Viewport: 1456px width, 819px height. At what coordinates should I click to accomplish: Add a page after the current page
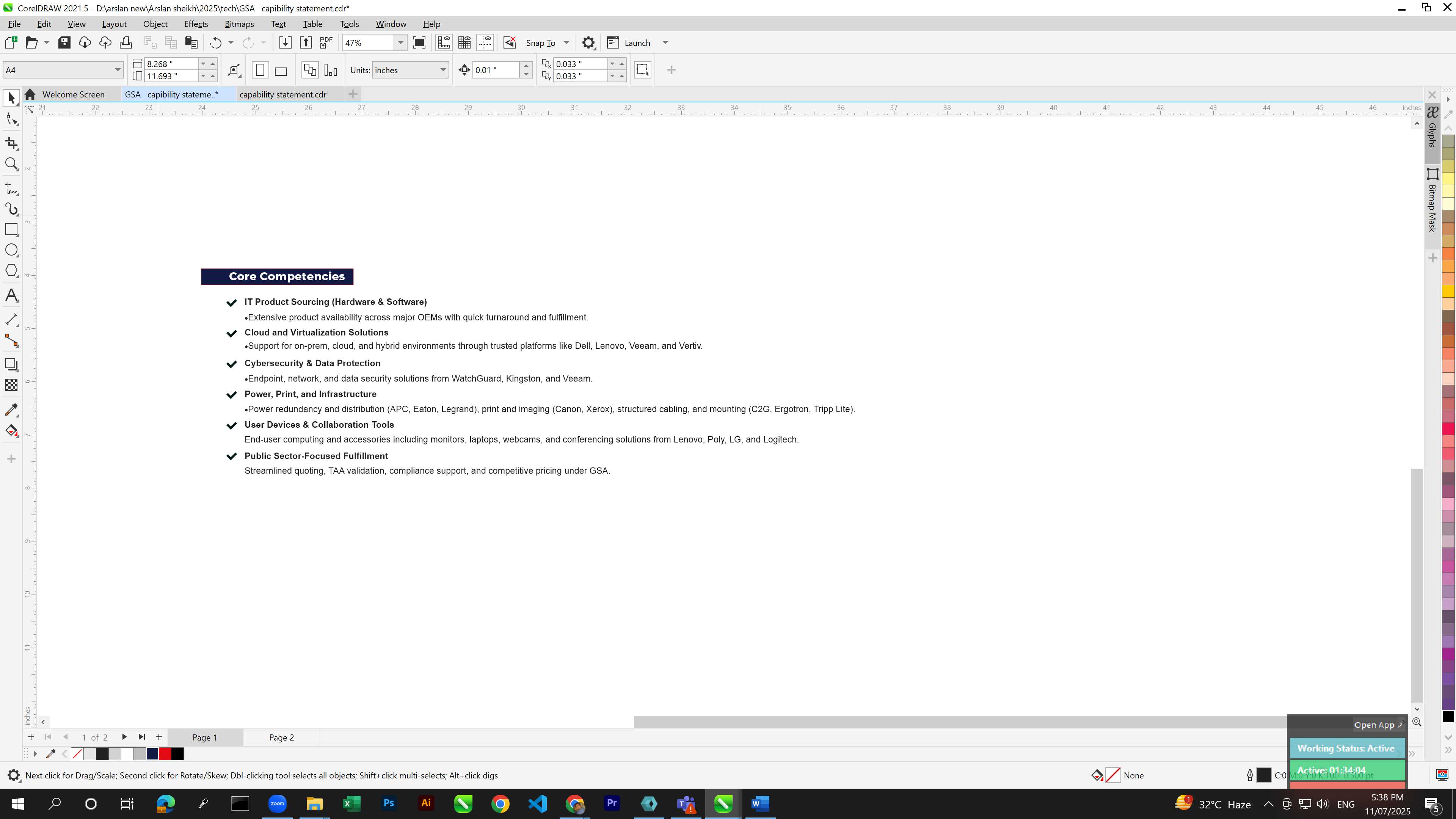tap(159, 737)
